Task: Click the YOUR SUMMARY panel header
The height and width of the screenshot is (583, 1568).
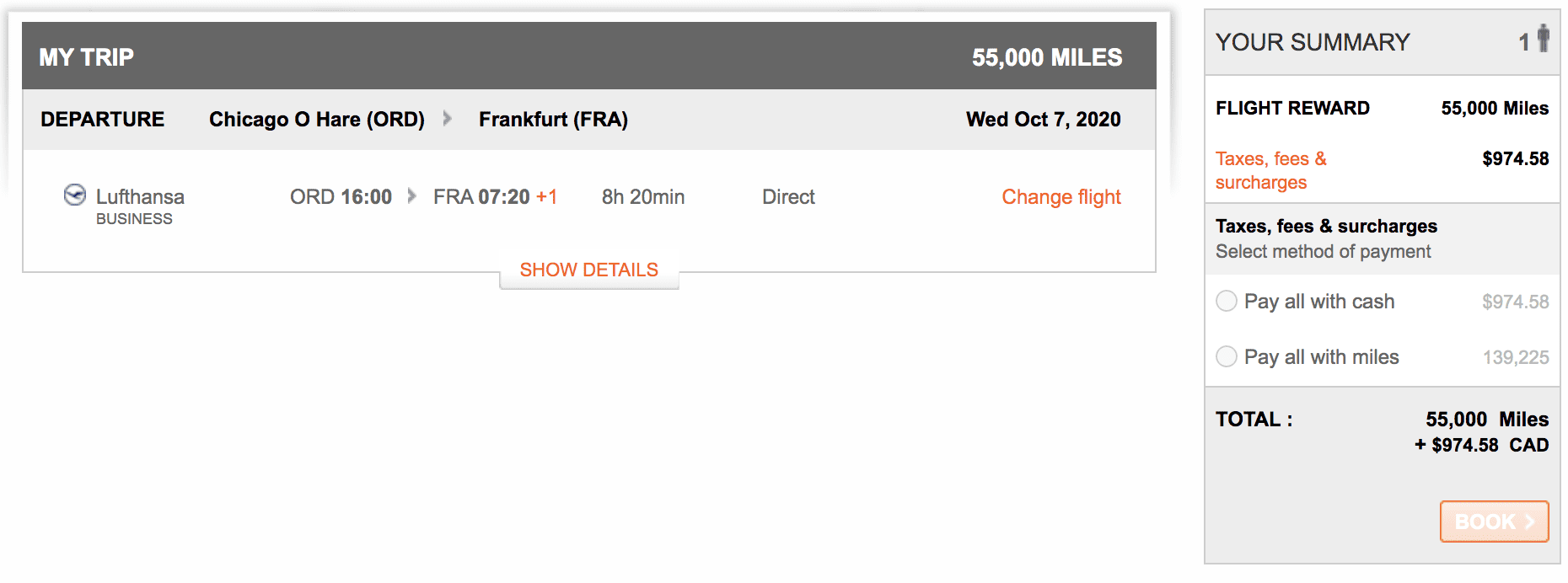Action: coord(1312,41)
